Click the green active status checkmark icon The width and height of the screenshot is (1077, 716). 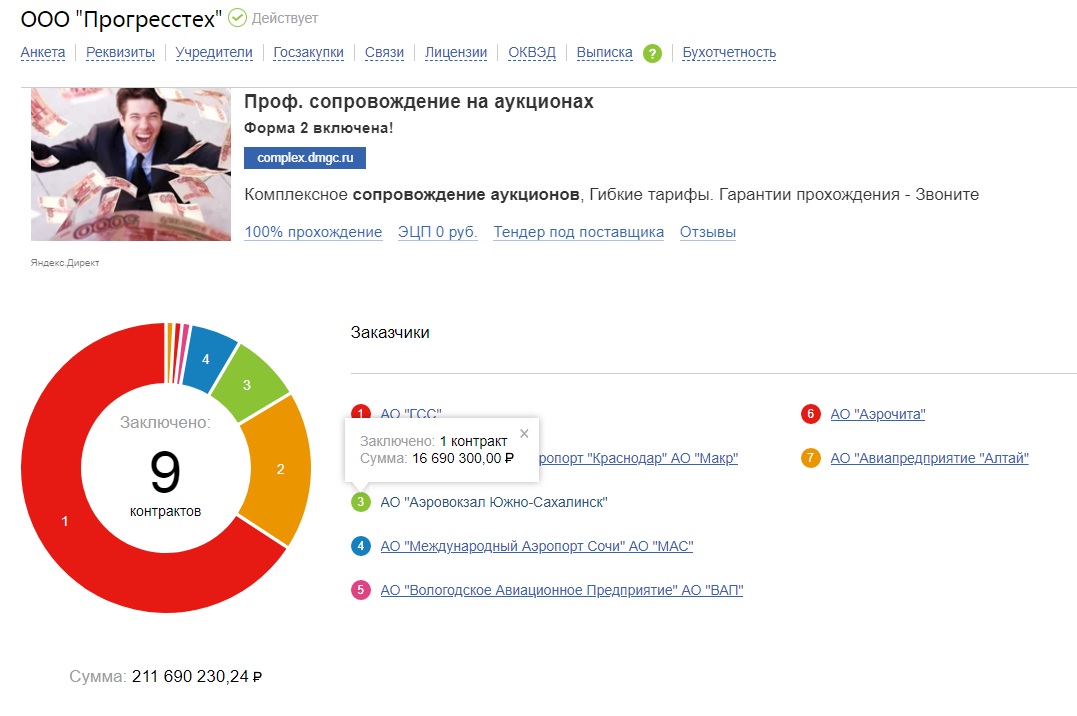237,18
